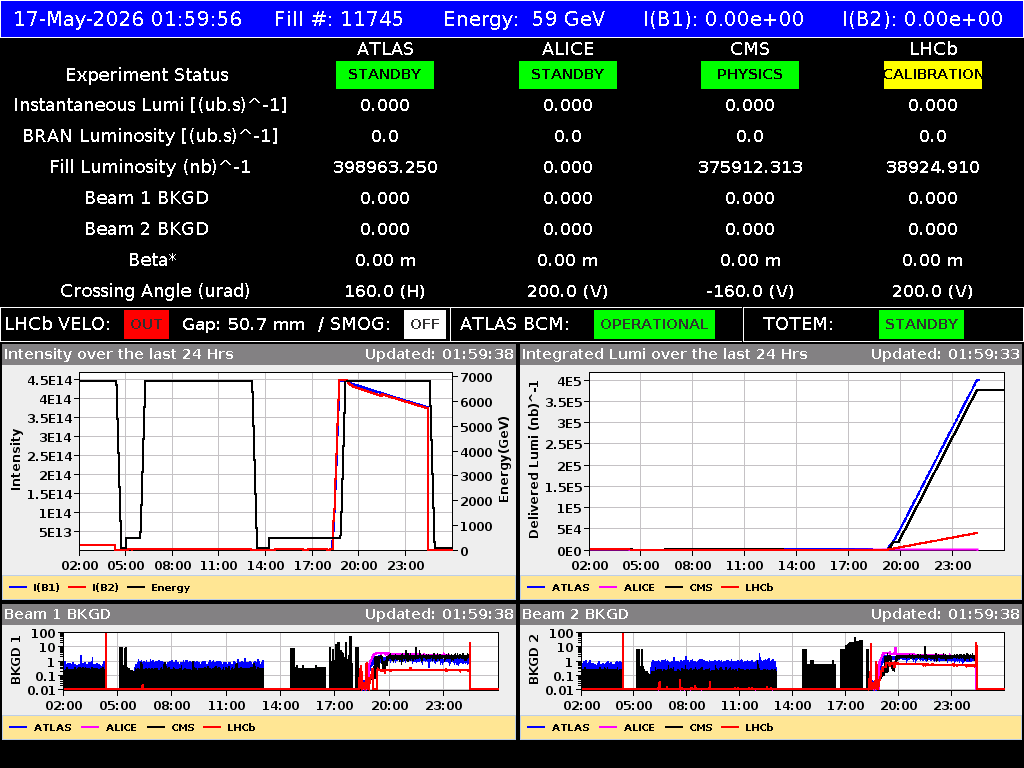
Task: Click the VELO Gap 50.7 mm reading
Action: click(244, 325)
